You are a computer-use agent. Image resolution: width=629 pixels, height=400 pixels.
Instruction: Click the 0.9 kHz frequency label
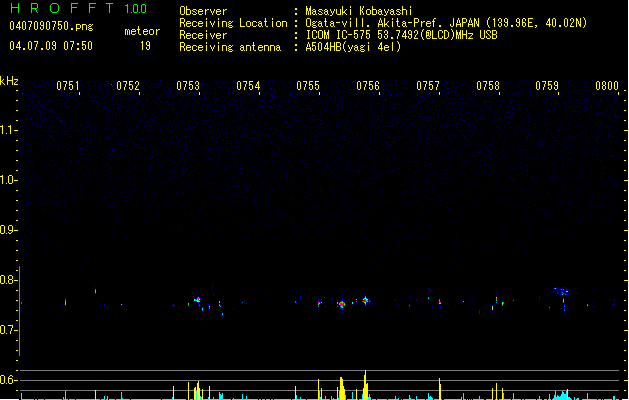pos(8,230)
